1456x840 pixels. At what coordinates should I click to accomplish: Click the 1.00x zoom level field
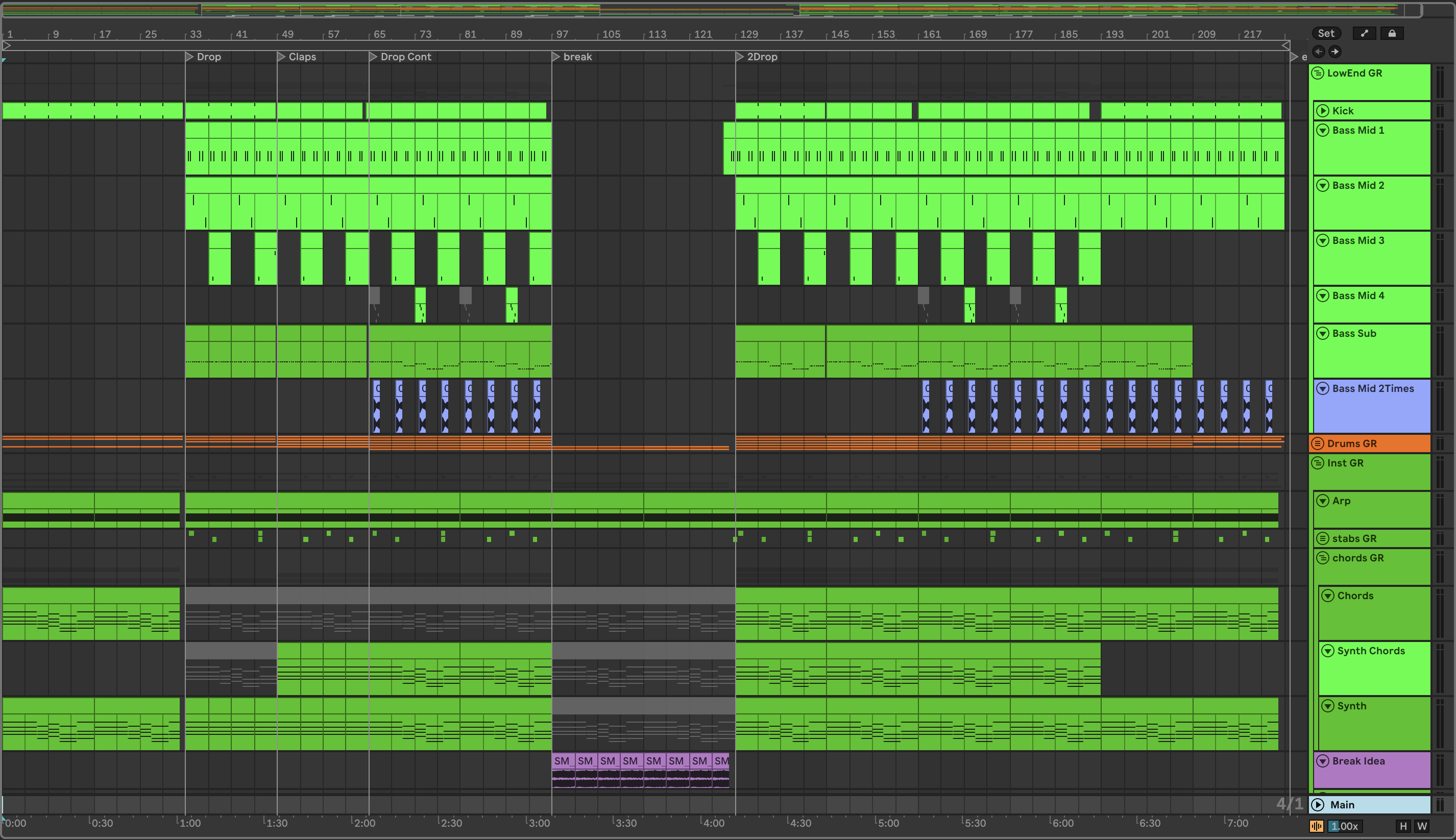pyautogui.click(x=1345, y=826)
